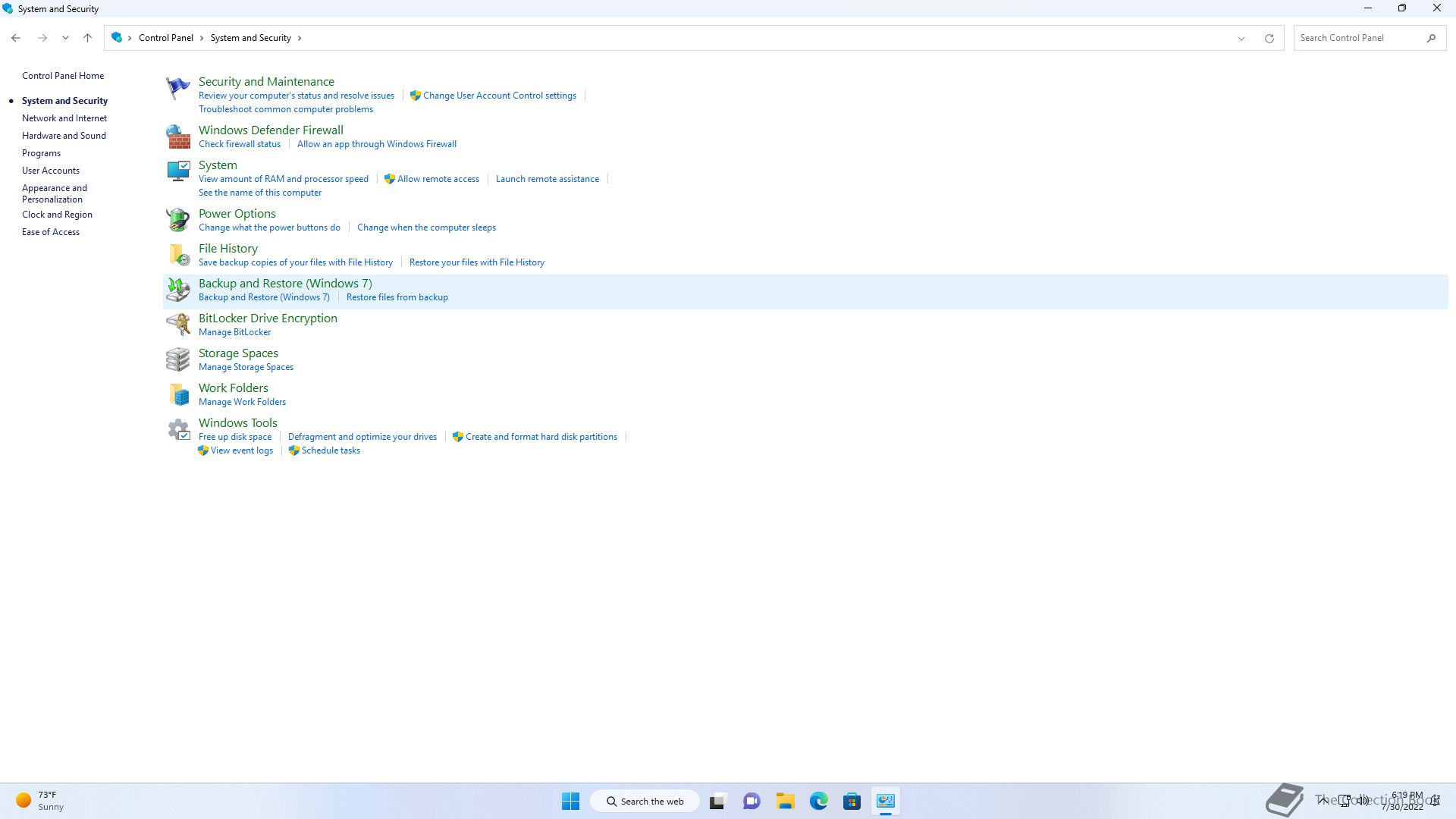Click Restore files from backup
This screenshot has height=819, width=1456.
pos(397,297)
